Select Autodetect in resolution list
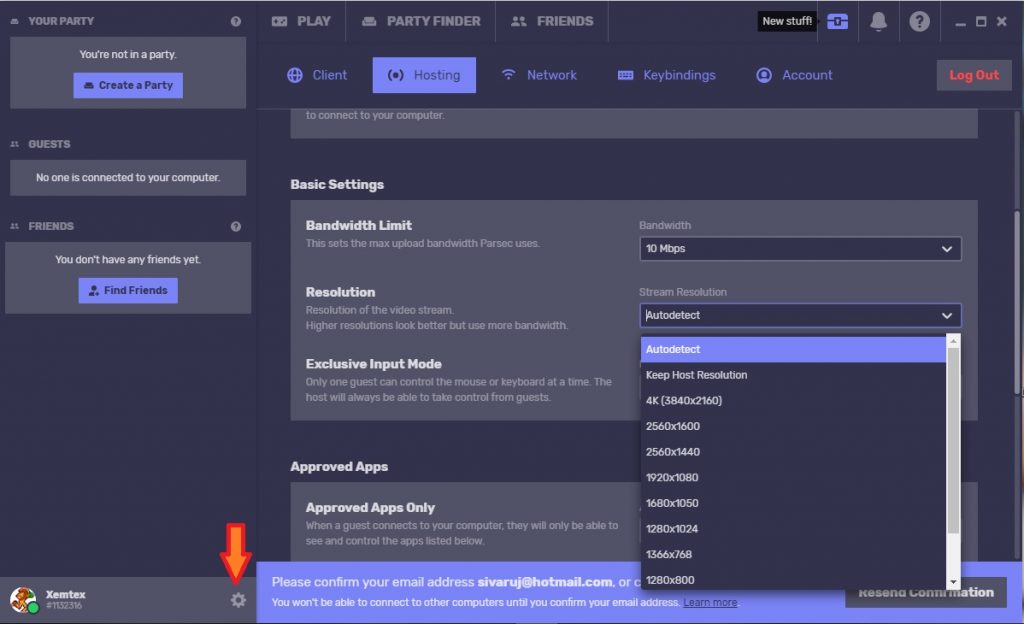Viewport: 1024px width, 624px height. tap(793, 349)
